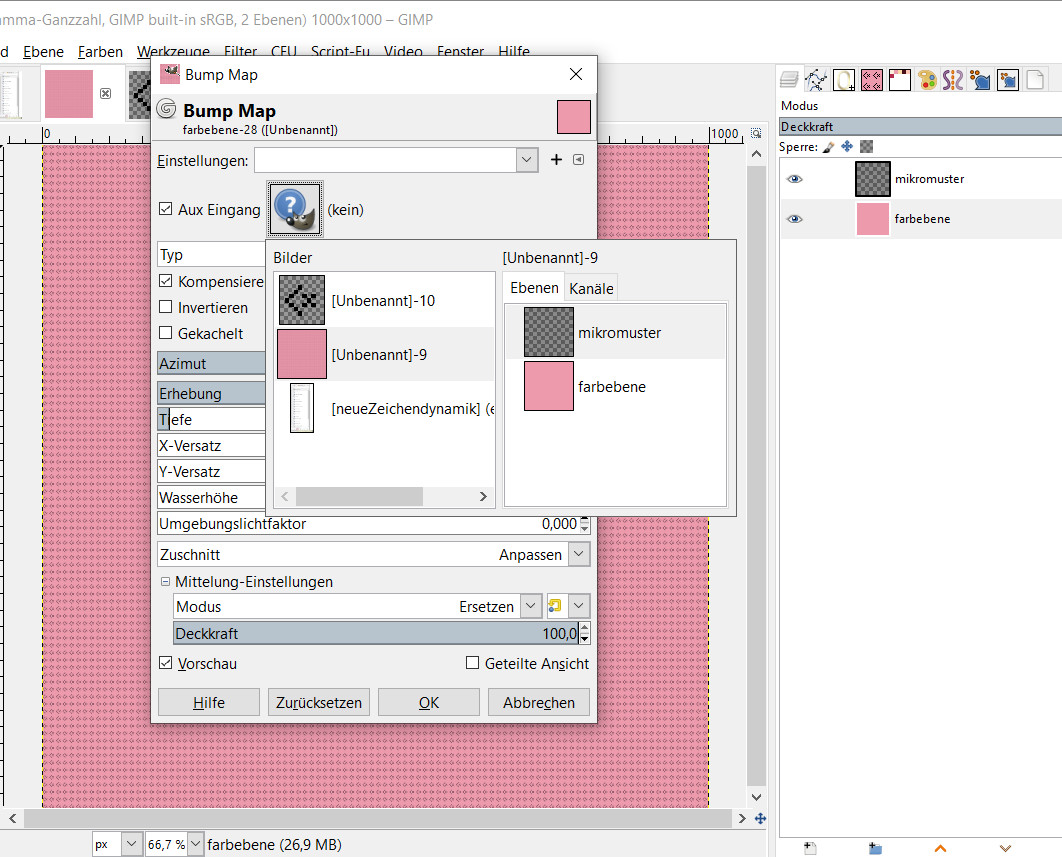The height and width of the screenshot is (857, 1062).
Task: Open the Zuschnitt Anpassen dropdown
Action: pos(579,554)
